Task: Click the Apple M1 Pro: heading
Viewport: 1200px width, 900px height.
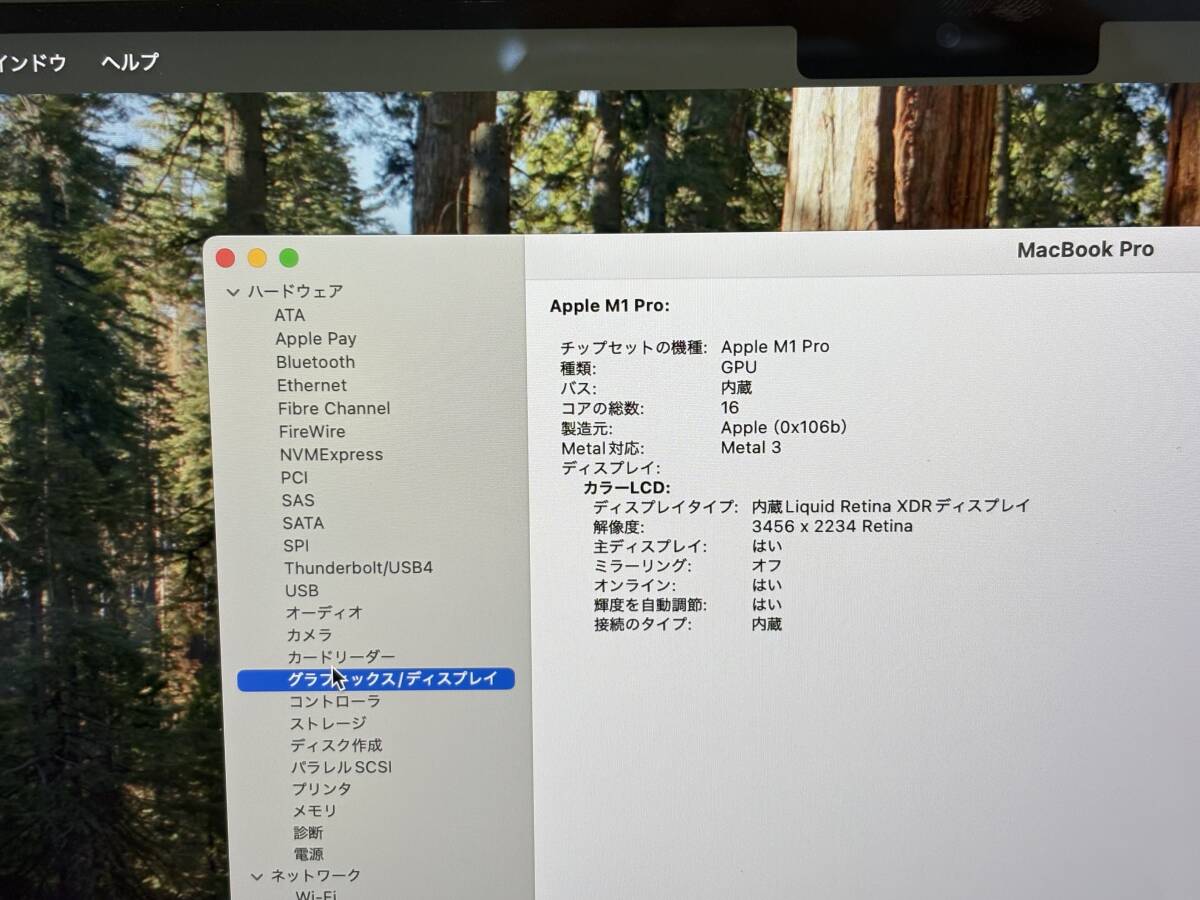Action: [x=610, y=306]
